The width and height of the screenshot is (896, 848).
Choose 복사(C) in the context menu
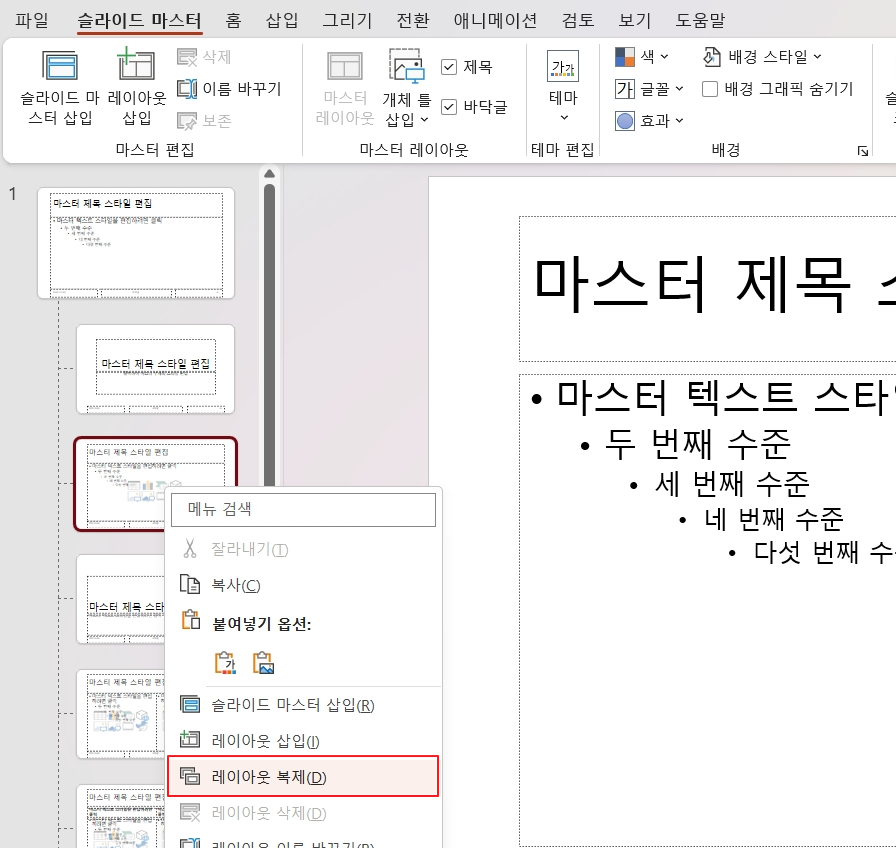[x=303, y=585]
